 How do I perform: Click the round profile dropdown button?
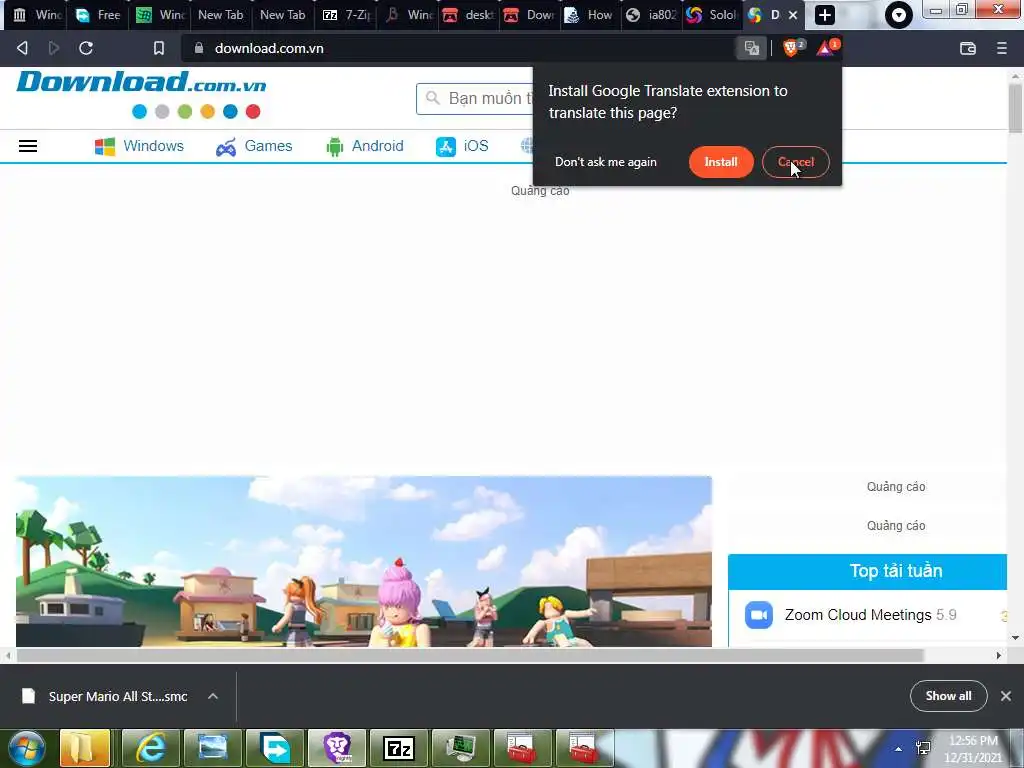coord(899,15)
